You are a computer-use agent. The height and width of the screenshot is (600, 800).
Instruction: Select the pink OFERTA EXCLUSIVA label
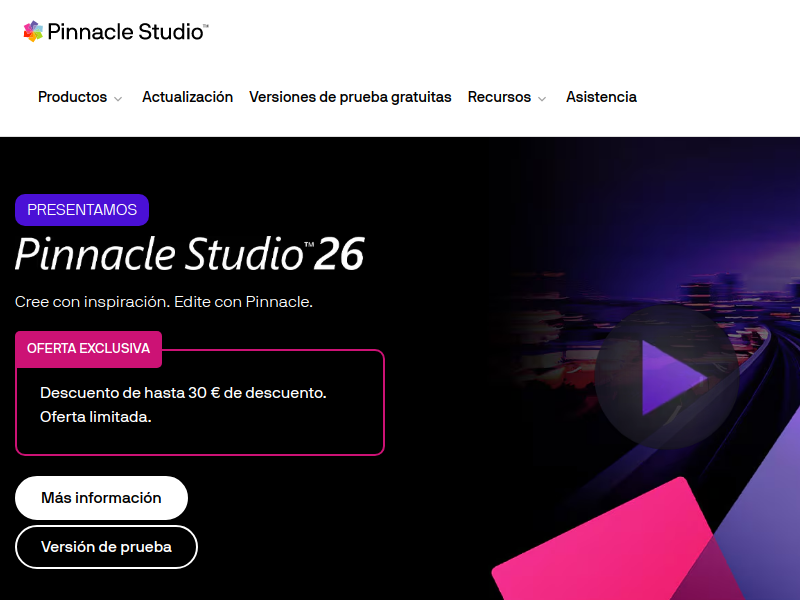88,349
